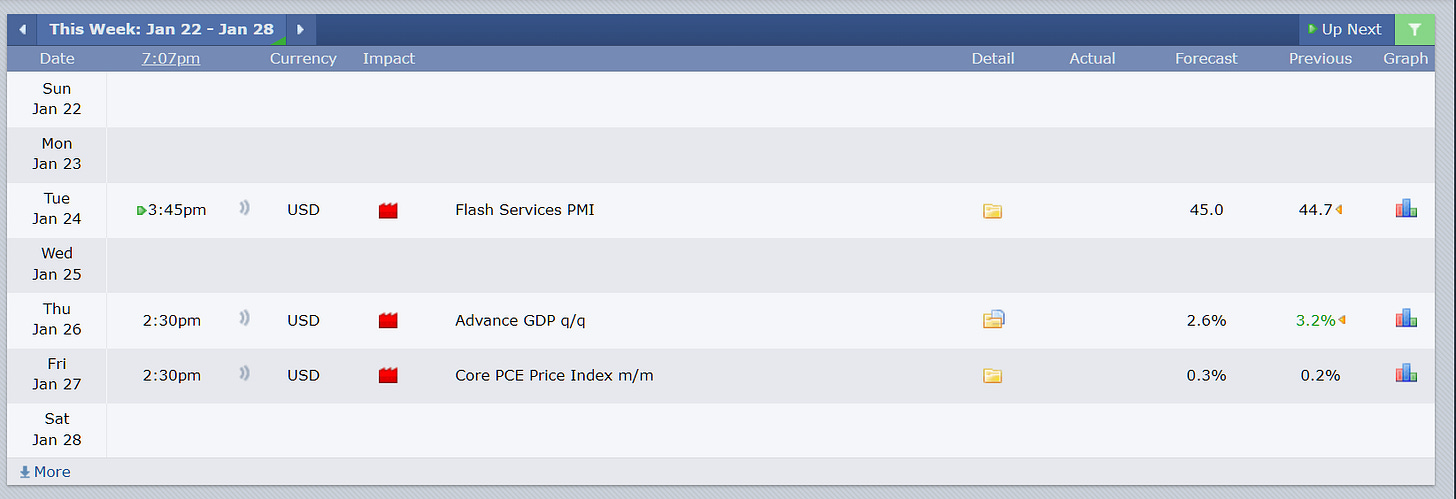This screenshot has height=499, width=1456.
Task: Open the calendar filter funnel icon
Action: pyautogui.click(x=1414, y=30)
